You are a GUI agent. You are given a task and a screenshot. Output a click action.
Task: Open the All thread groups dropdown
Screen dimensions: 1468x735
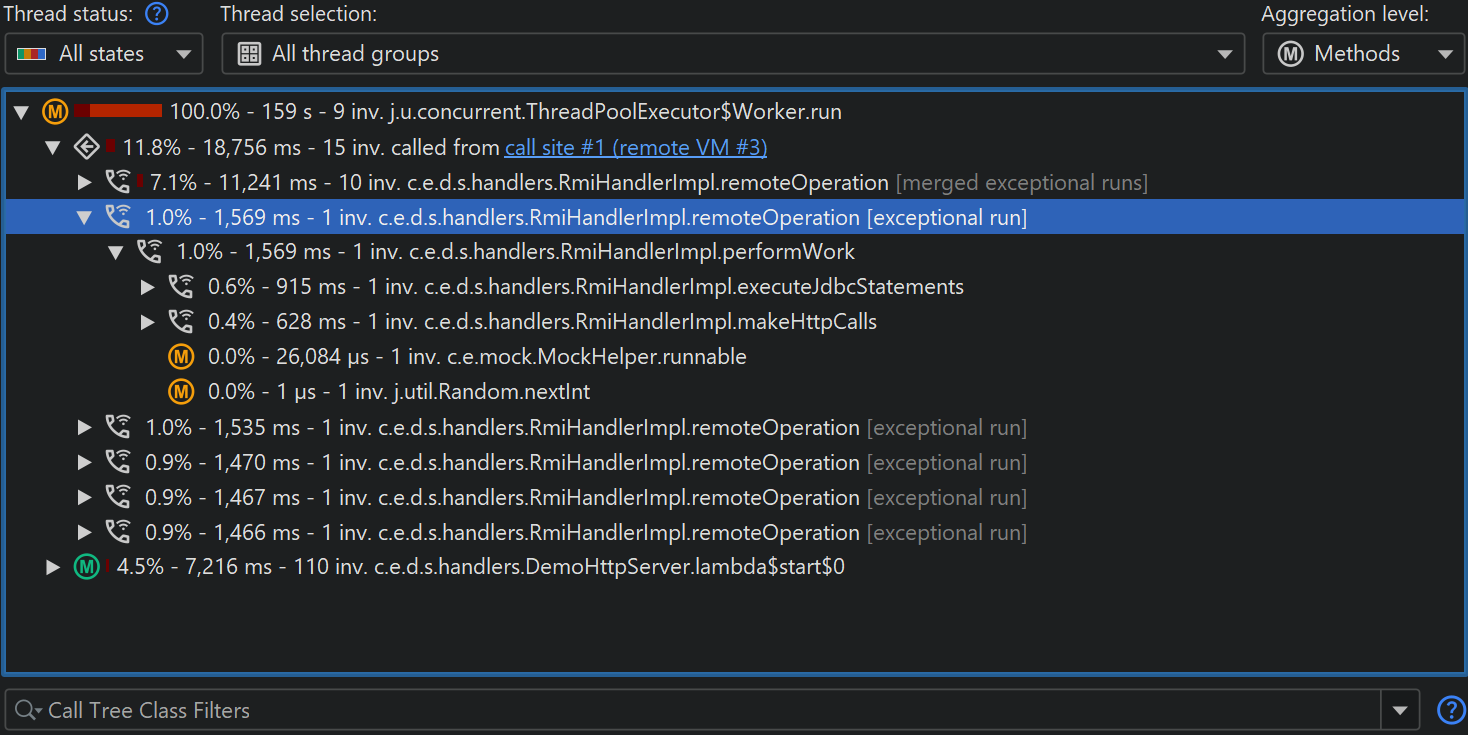click(x=732, y=54)
